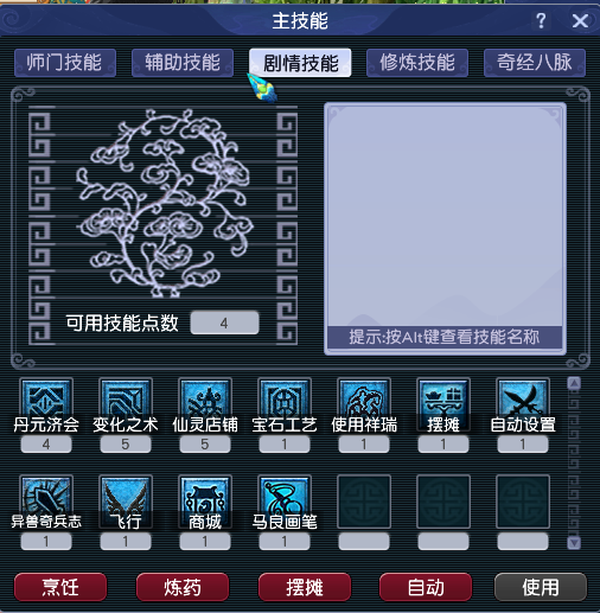This screenshot has height=613, width=600.
Task: Click the 使用 button
Action: pos(541,587)
